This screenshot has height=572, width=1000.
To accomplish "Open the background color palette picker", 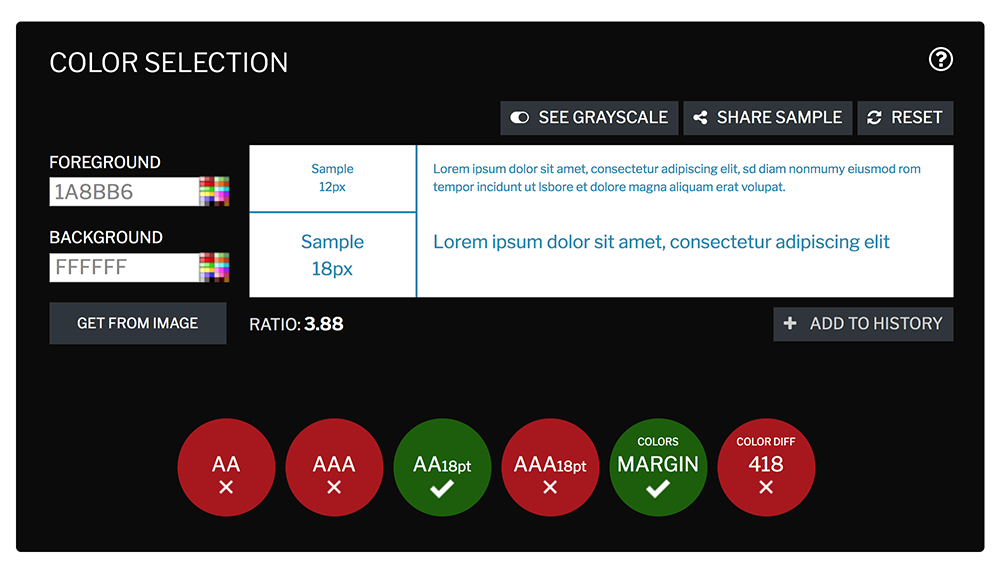I will coord(214,267).
